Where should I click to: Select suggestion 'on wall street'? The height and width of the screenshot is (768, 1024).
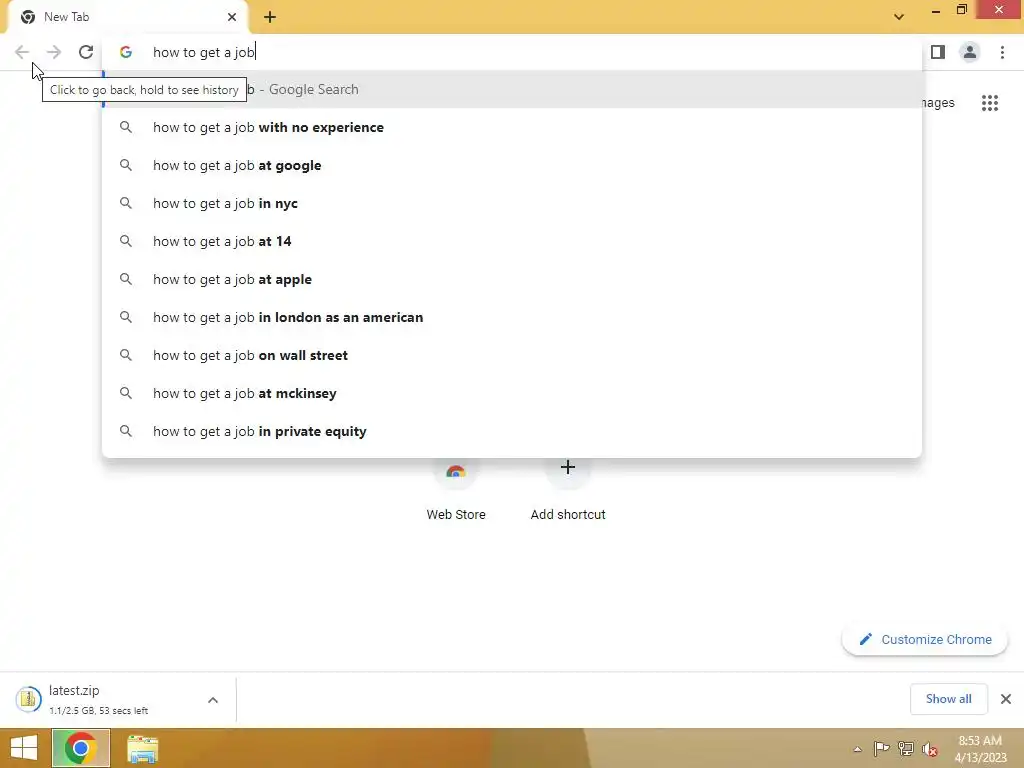[512, 355]
